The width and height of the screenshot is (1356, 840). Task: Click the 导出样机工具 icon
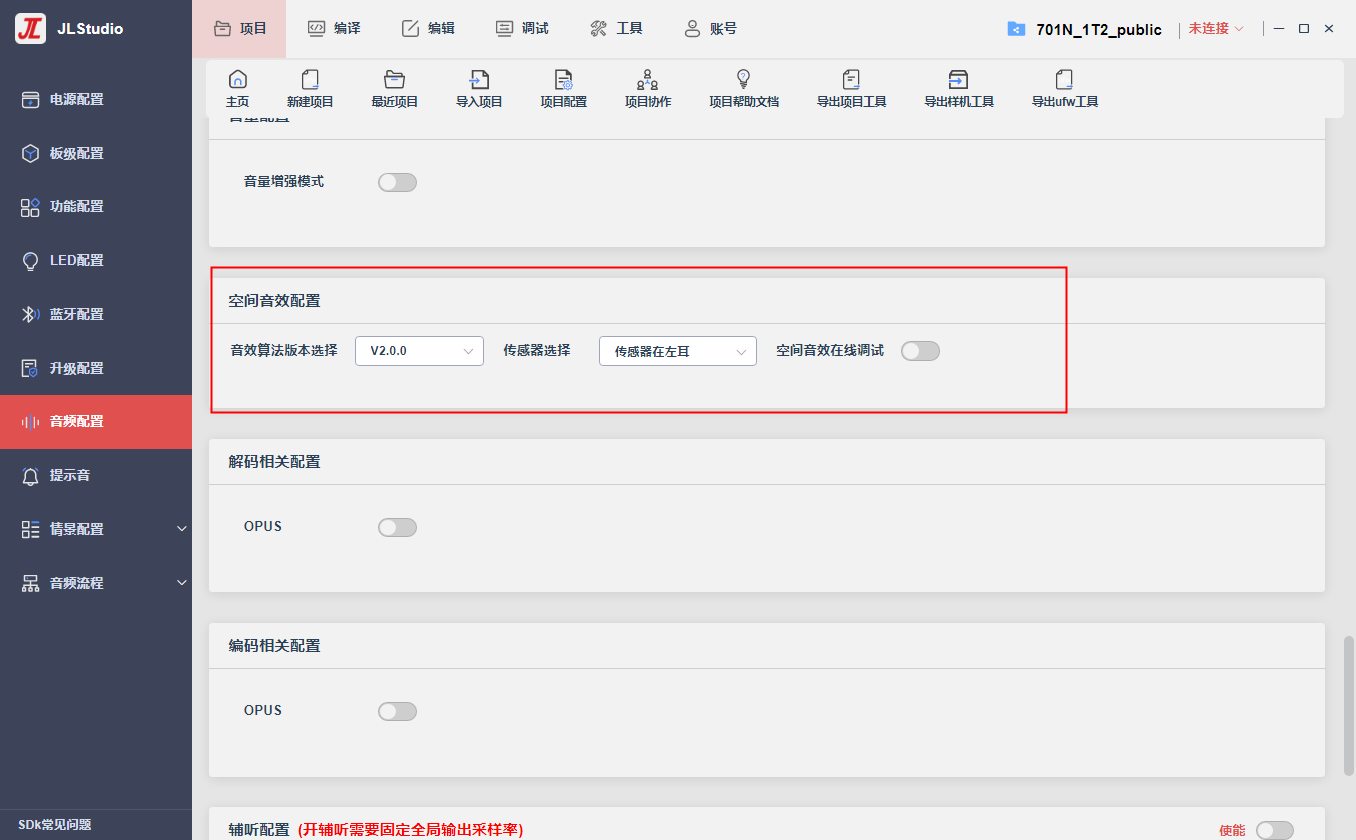958,80
